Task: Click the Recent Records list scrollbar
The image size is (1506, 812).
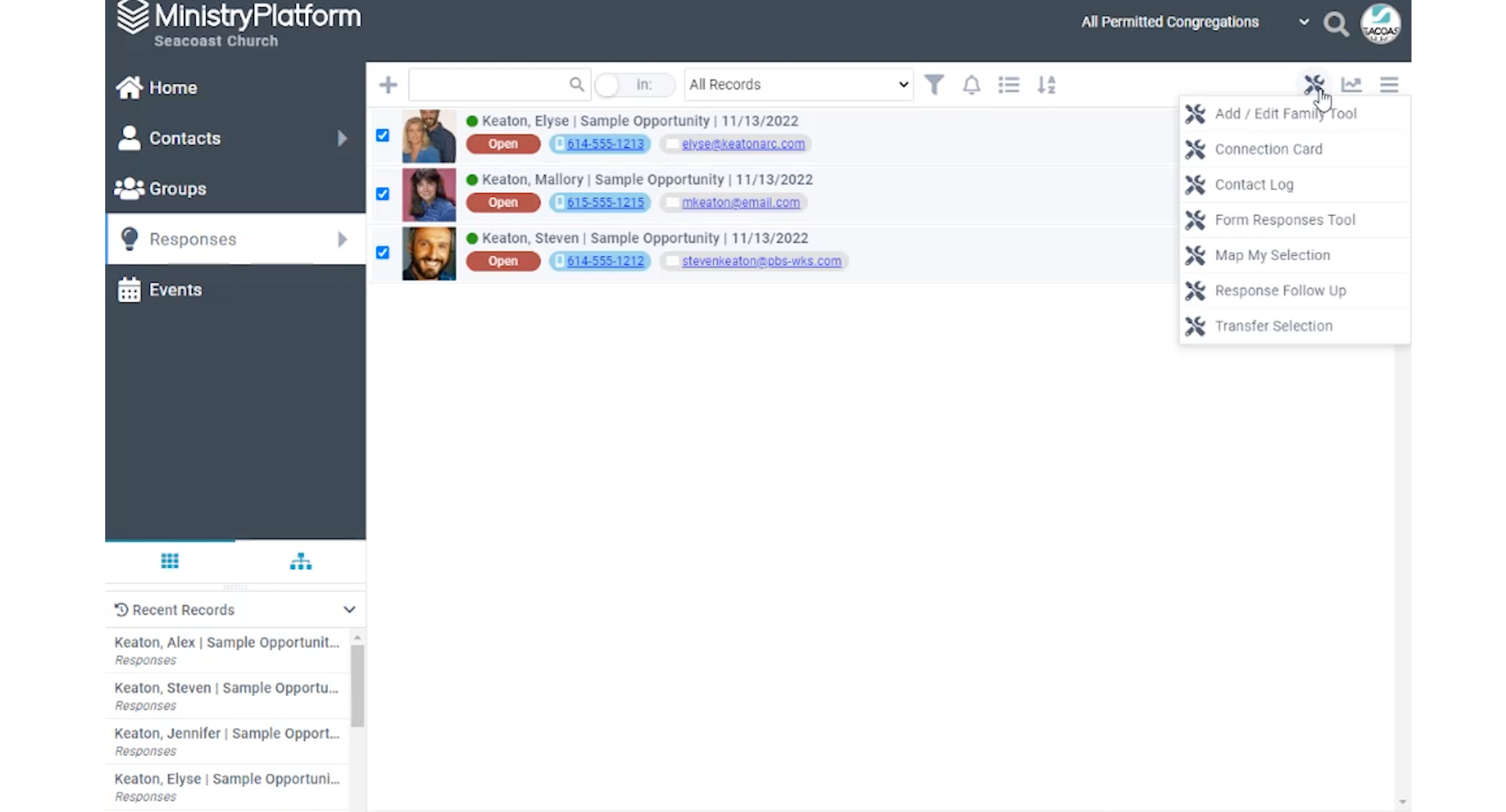Action: tap(357, 685)
